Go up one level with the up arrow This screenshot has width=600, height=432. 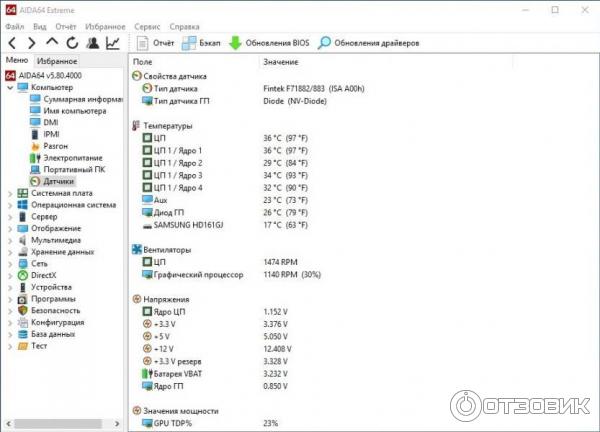[52, 42]
